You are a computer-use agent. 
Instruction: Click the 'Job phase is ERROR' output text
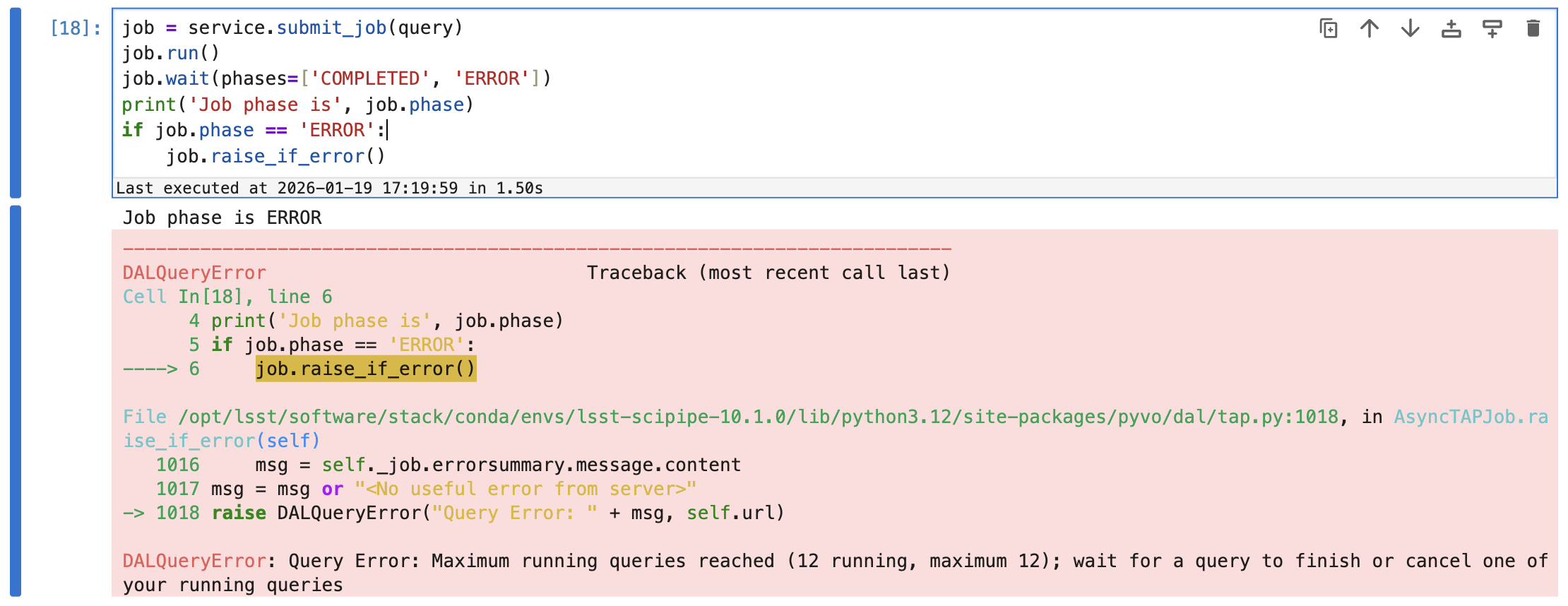pyautogui.click(x=222, y=218)
